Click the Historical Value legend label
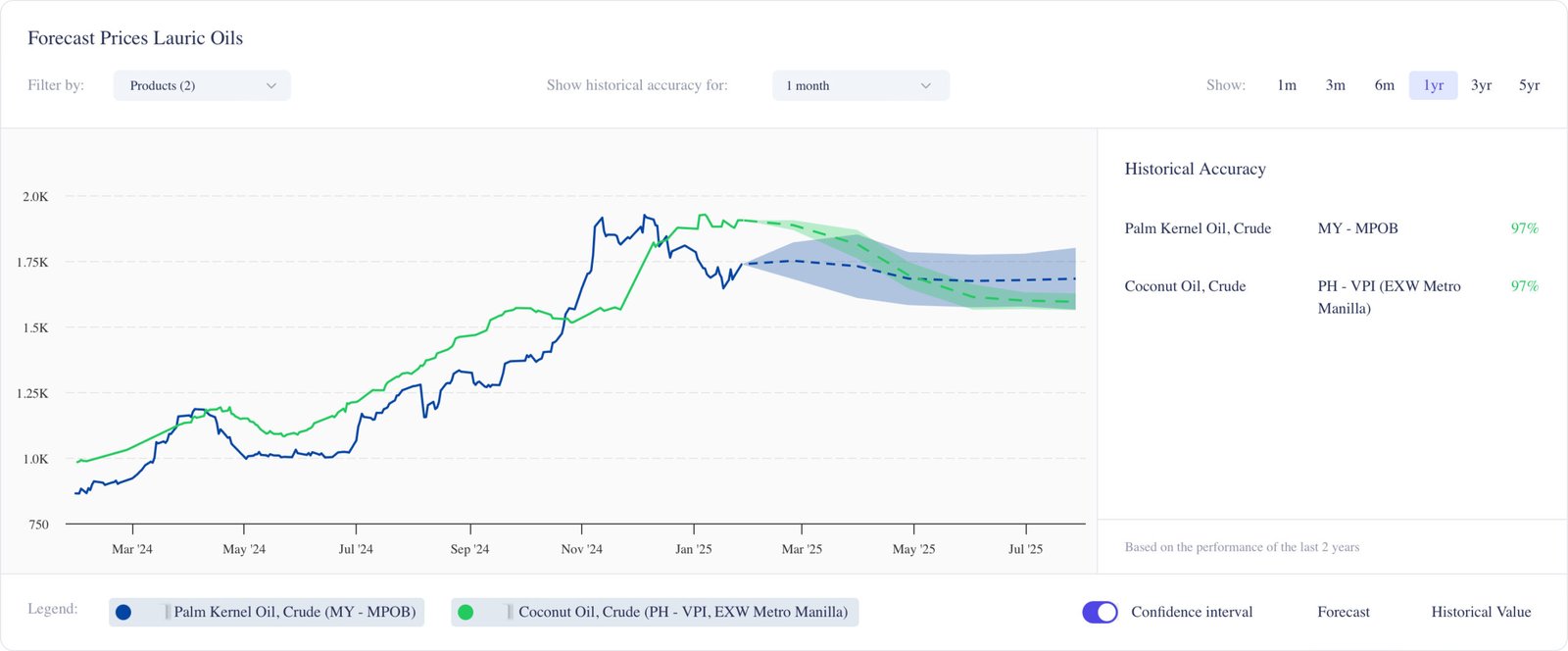Image resolution: width=1568 pixels, height=651 pixels. pyautogui.click(x=1481, y=612)
